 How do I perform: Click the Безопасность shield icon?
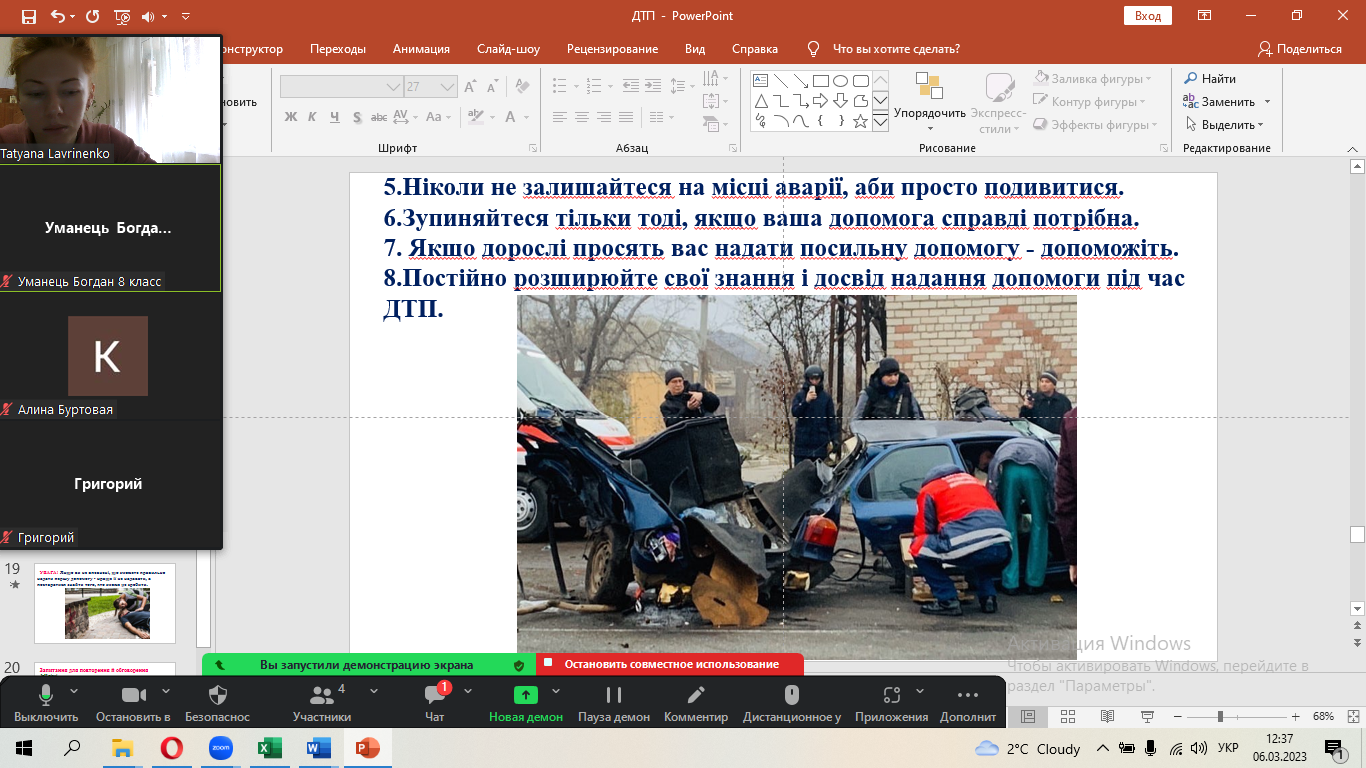pyautogui.click(x=218, y=696)
